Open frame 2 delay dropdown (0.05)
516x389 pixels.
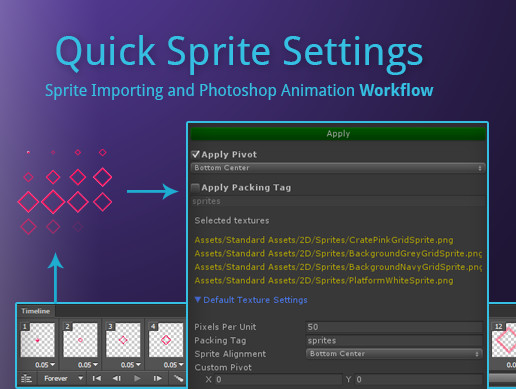tap(88, 365)
